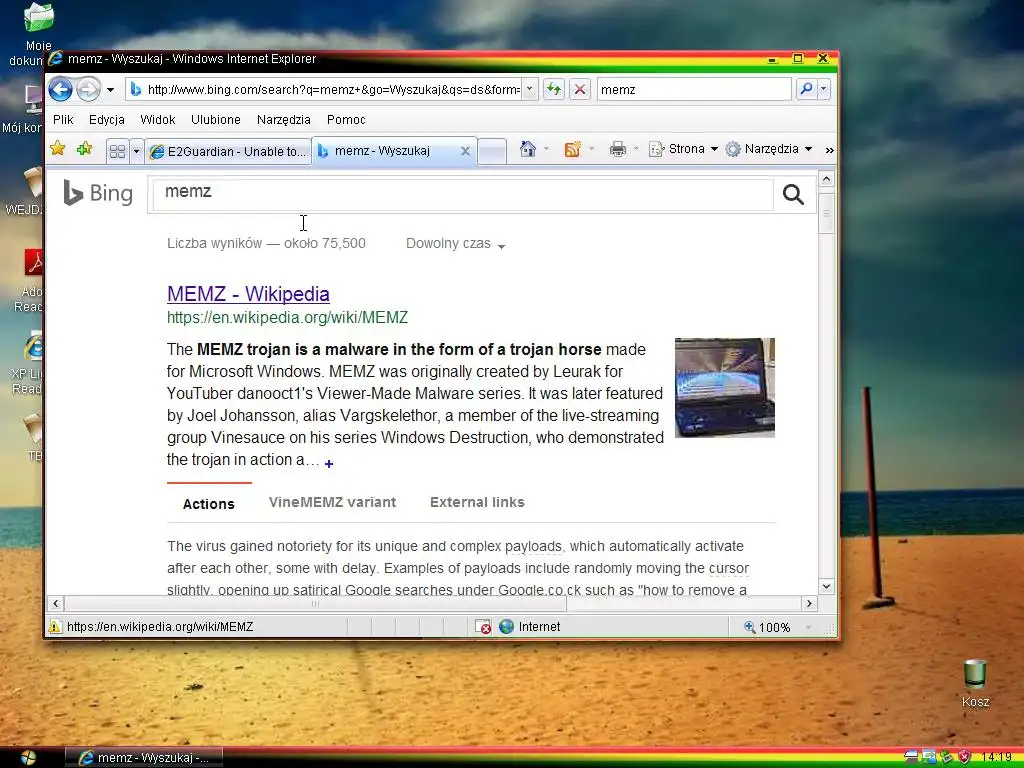Open the zoom level dropdown arrow
1024x768 pixels.
point(808,628)
